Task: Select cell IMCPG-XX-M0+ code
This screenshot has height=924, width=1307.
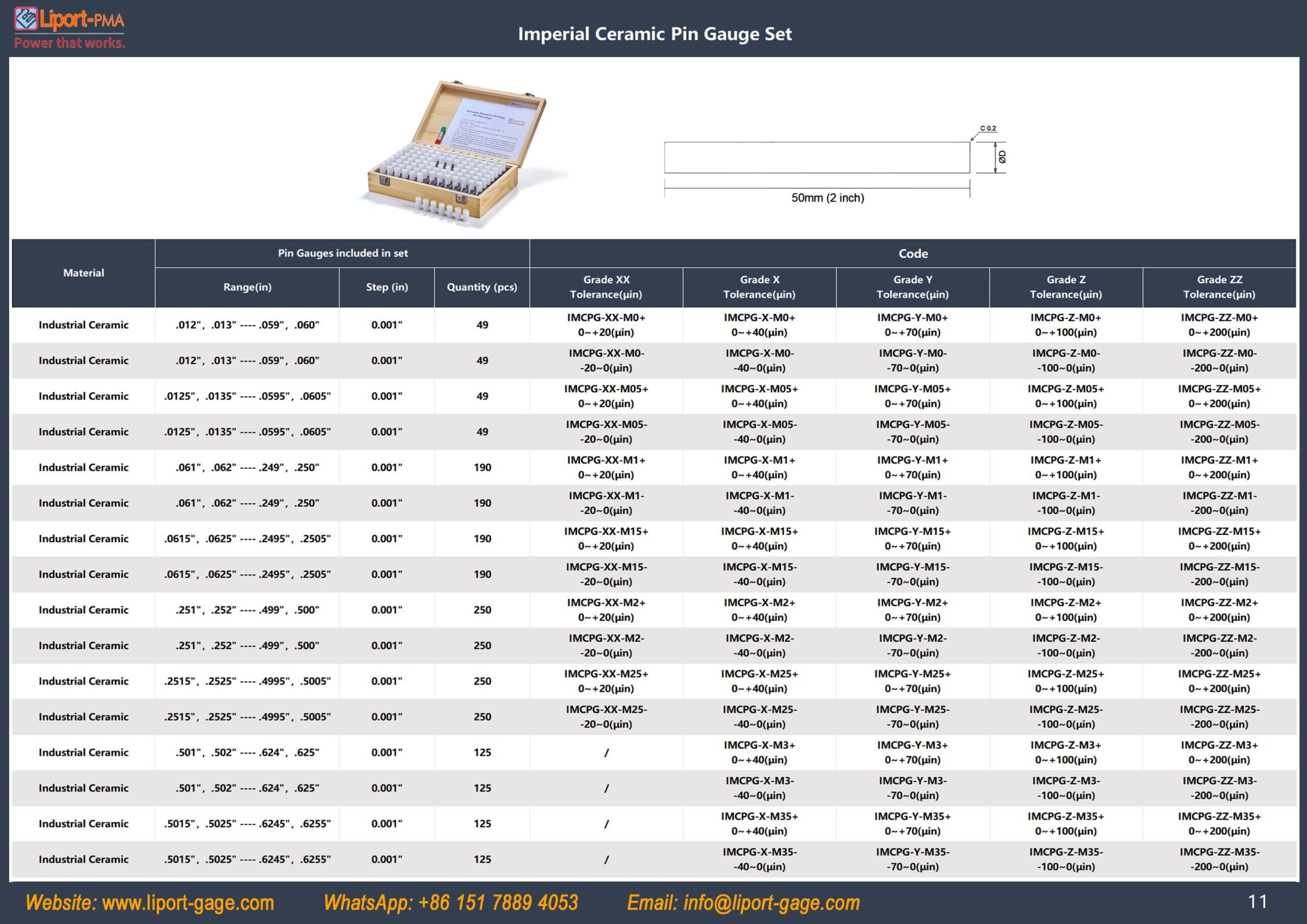Action: [x=606, y=325]
